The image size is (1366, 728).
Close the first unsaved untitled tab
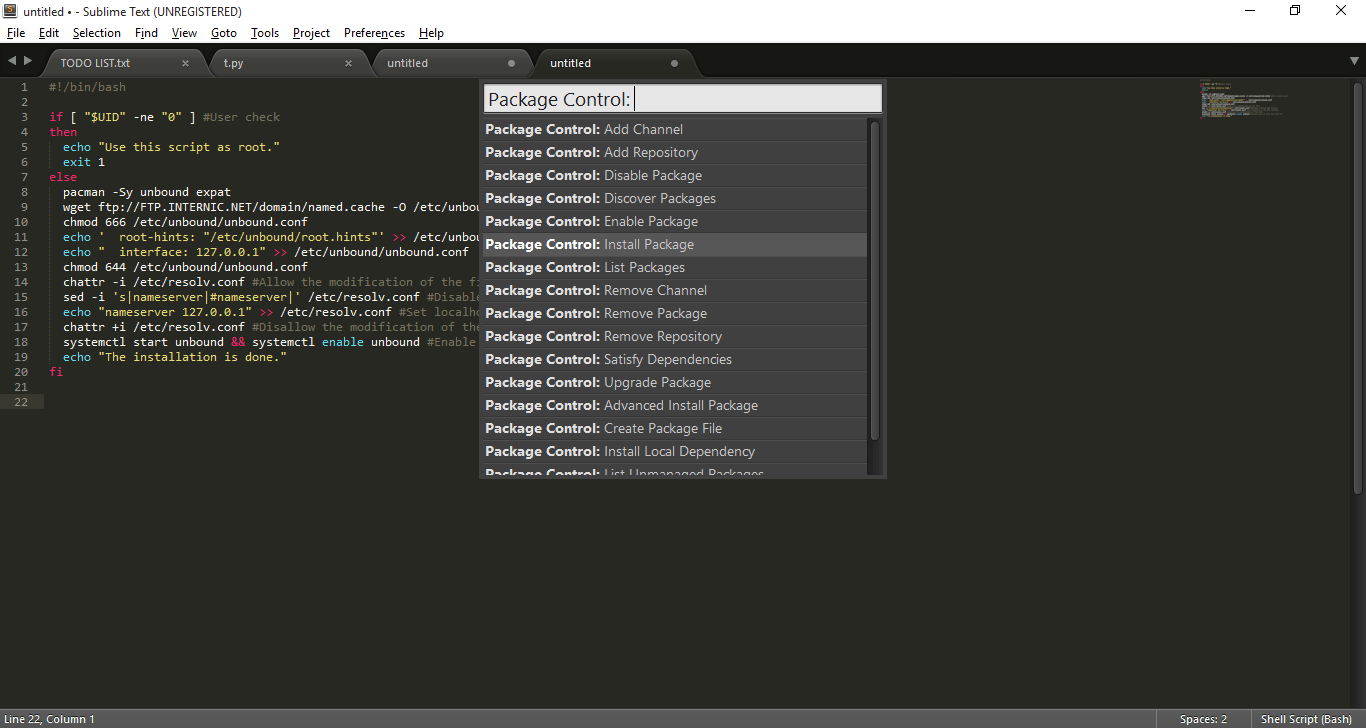pos(512,63)
